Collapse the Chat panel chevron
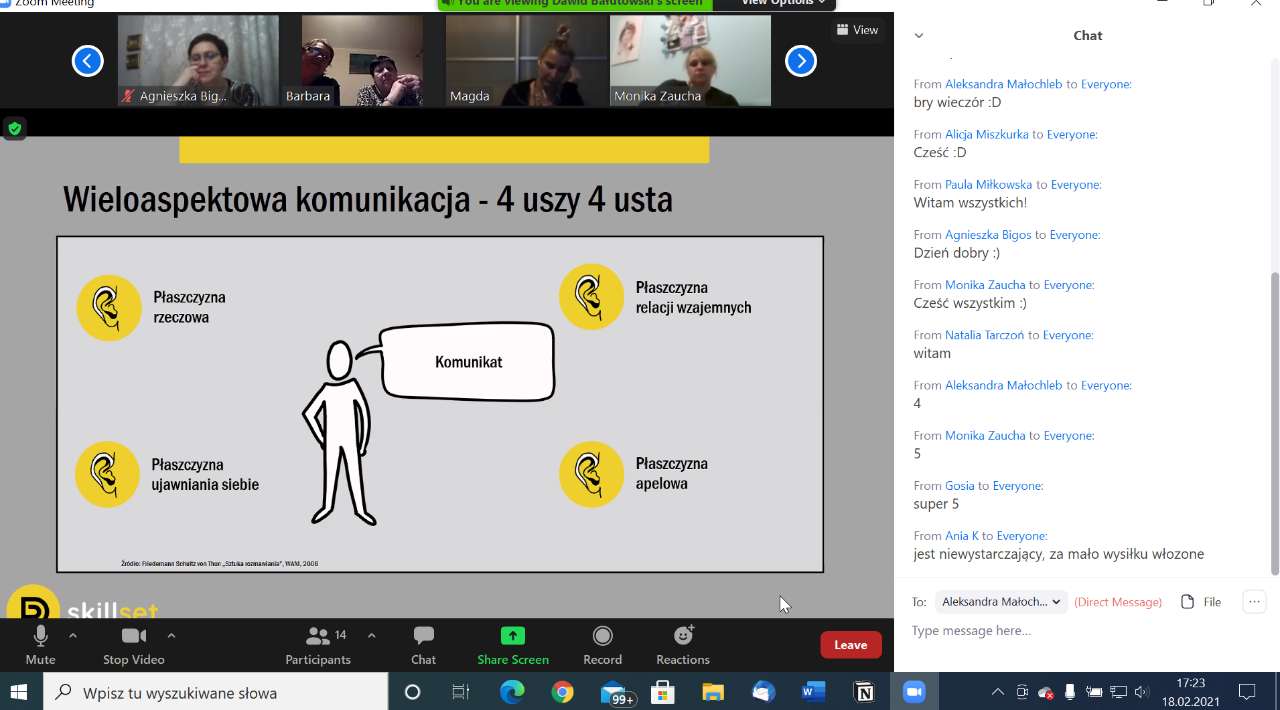Image resolution: width=1280 pixels, height=710 pixels. (919, 36)
